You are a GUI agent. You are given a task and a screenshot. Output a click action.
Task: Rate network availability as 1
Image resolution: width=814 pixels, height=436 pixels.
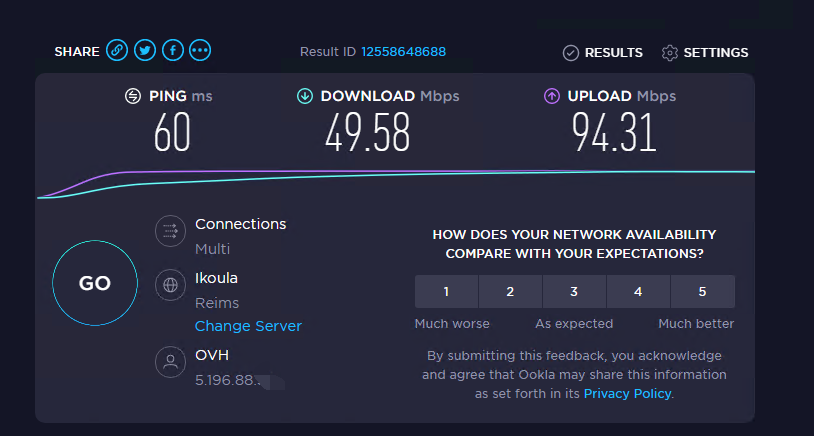click(x=446, y=292)
